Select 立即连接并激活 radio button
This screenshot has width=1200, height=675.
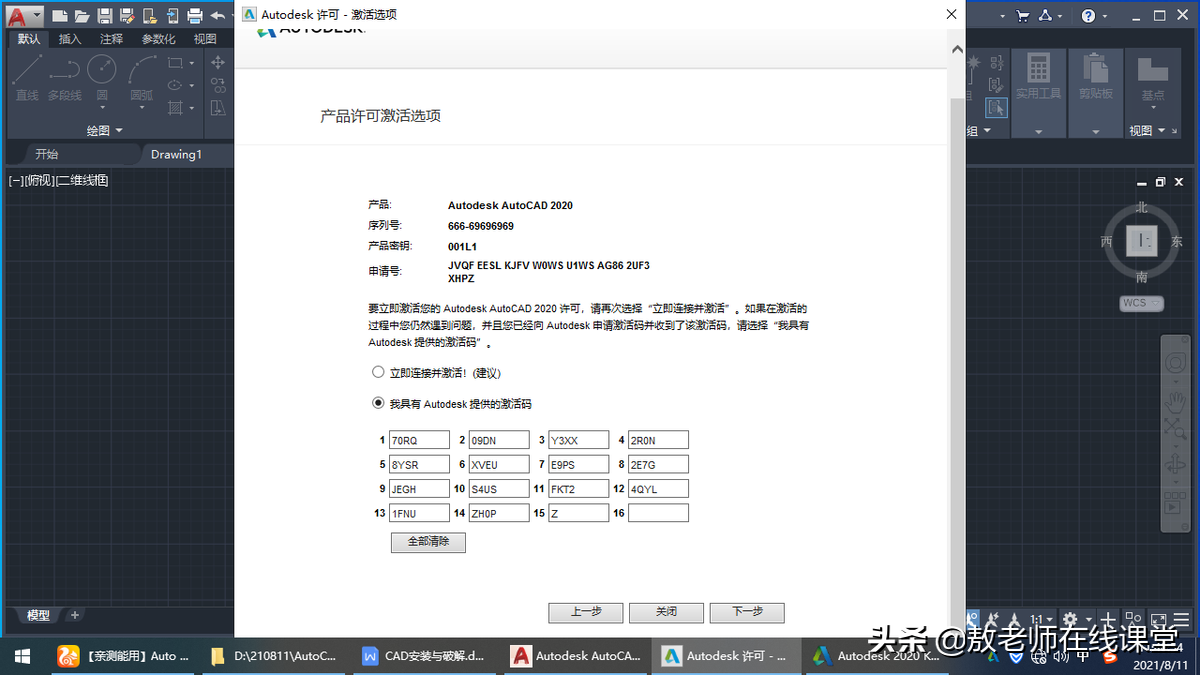point(378,371)
